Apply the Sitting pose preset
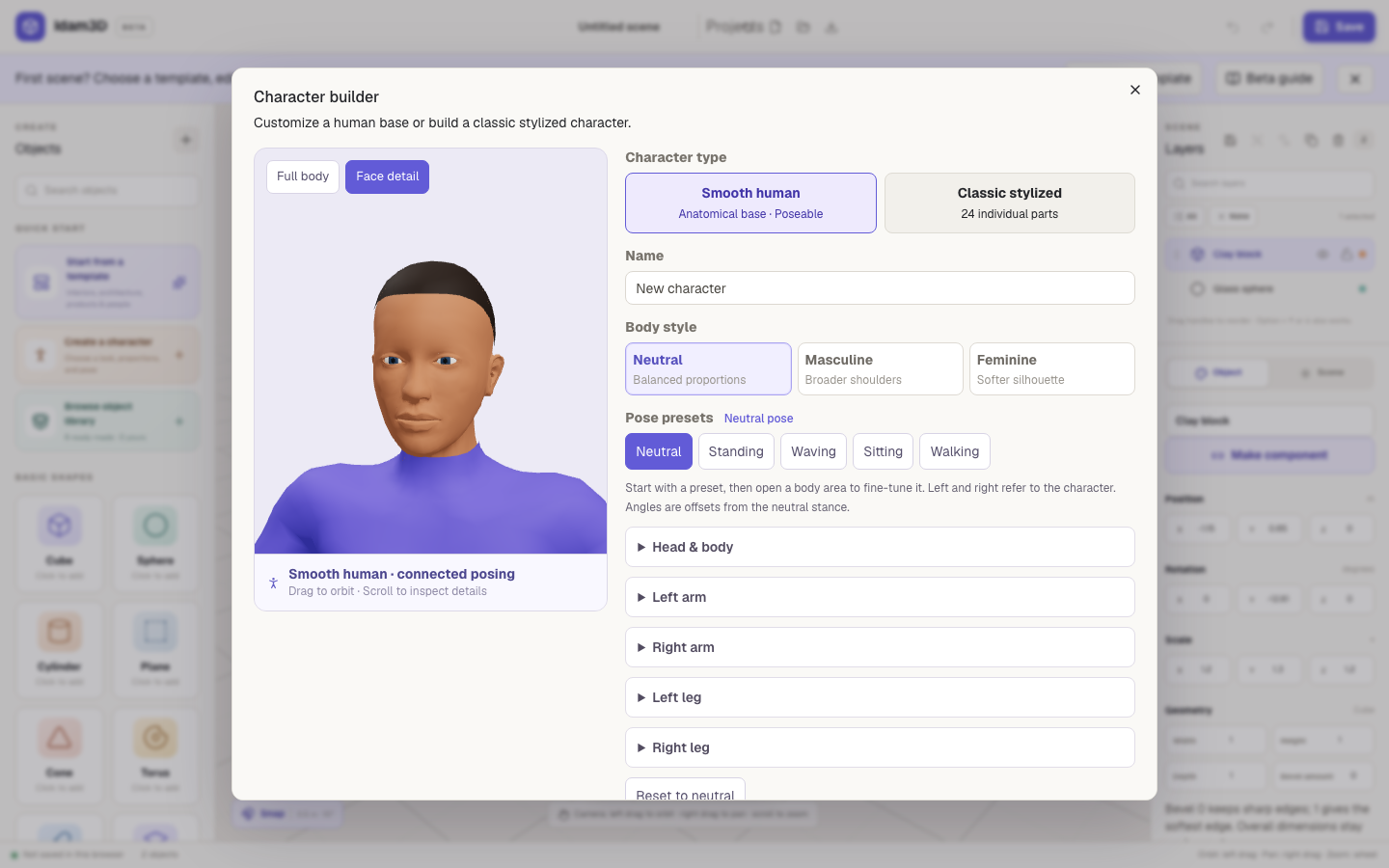 coord(883,451)
